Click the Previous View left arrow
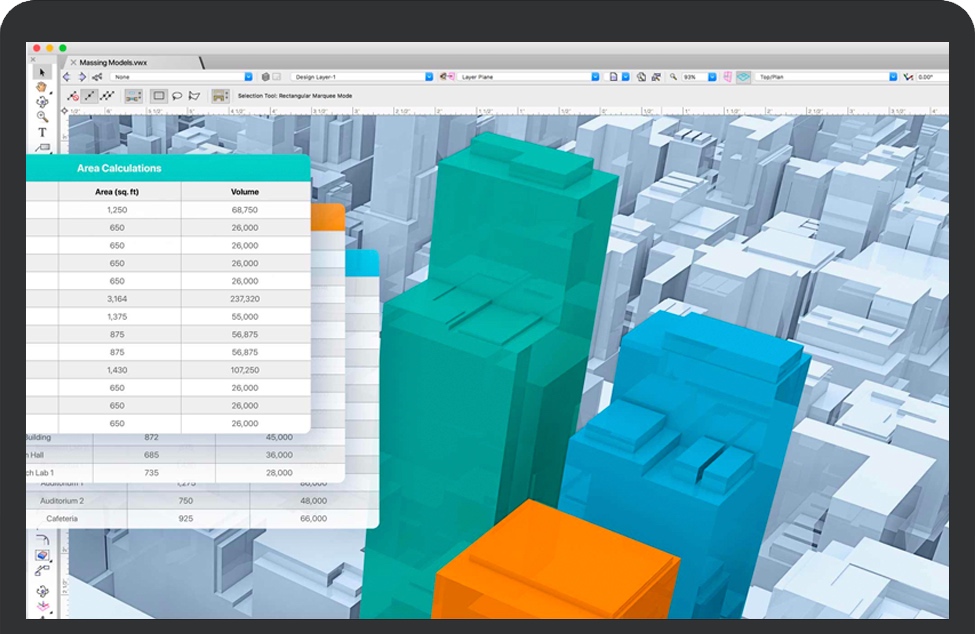 (x=67, y=77)
